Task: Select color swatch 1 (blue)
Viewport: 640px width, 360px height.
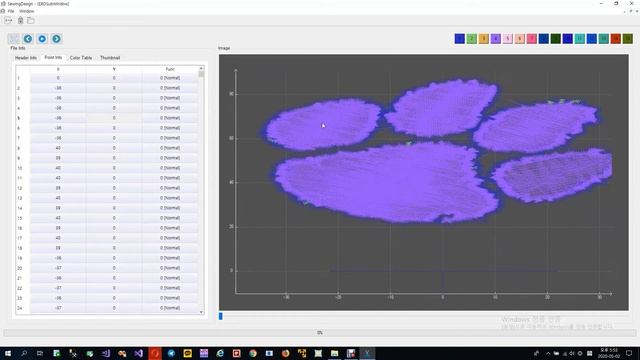Action: pyautogui.click(x=460, y=39)
